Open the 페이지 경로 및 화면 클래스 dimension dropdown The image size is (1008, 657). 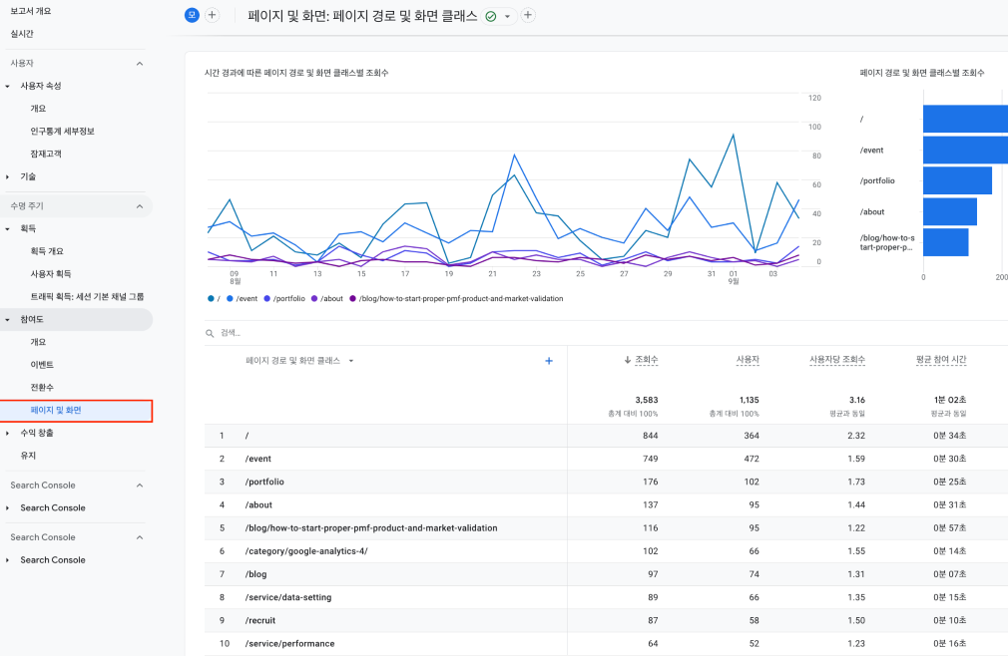[351, 361]
